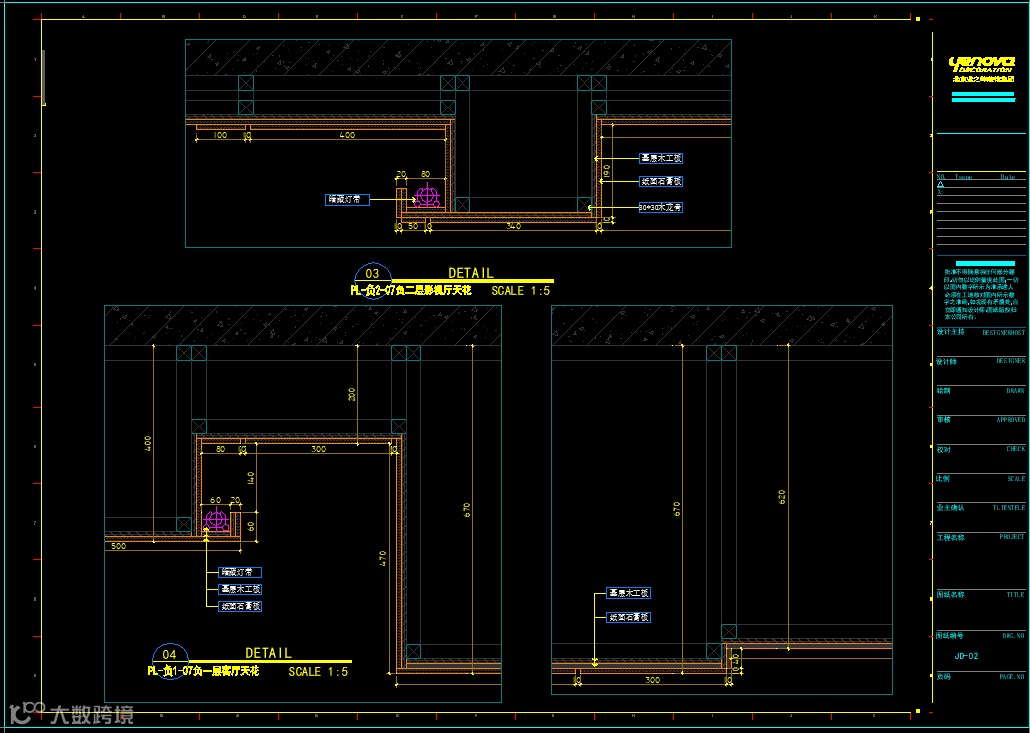The width and height of the screenshot is (1030, 733).
Task: Select SCALE 1:5 text under detail 03
Action: click(x=520, y=290)
